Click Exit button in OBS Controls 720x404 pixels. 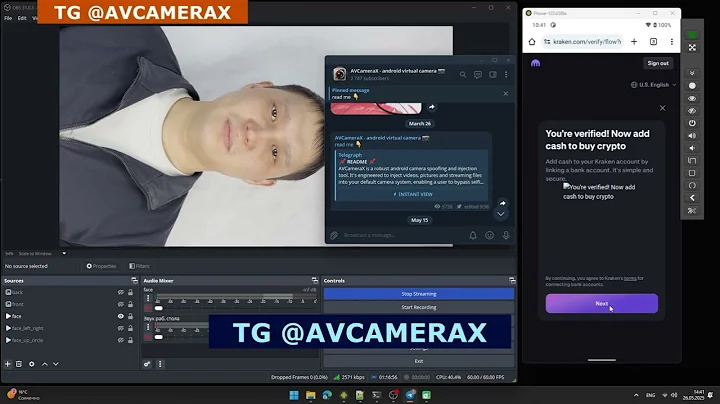coord(419,361)
